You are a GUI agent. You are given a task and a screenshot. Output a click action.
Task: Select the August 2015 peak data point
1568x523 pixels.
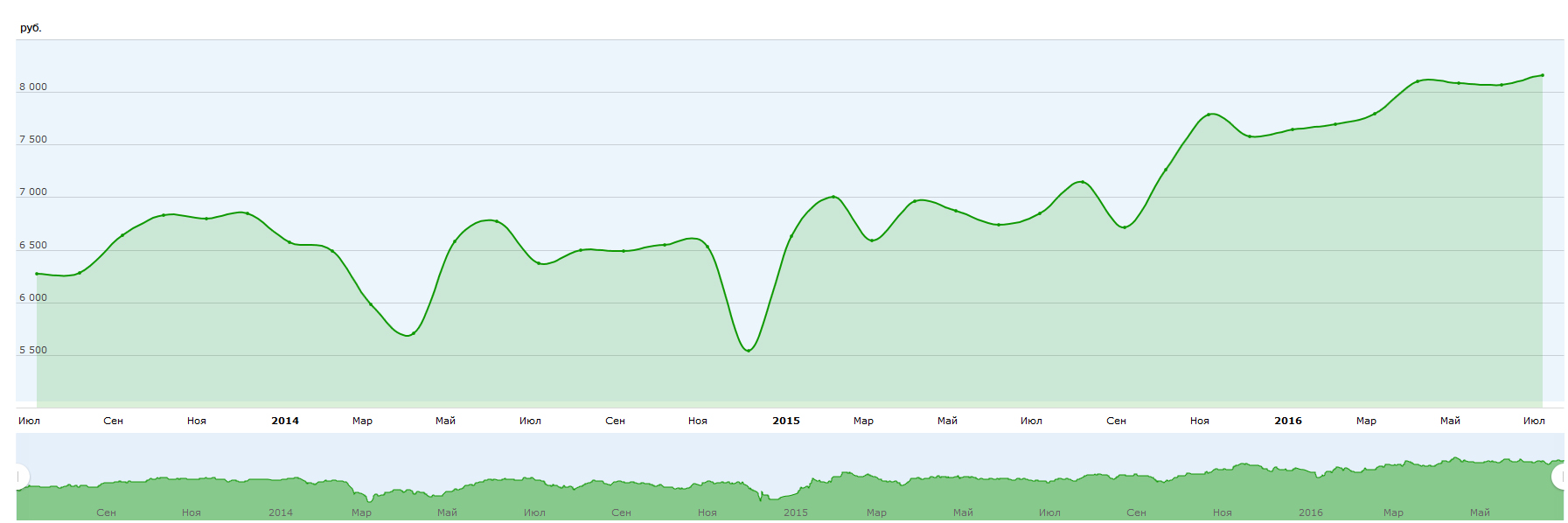click(1083, 182)
